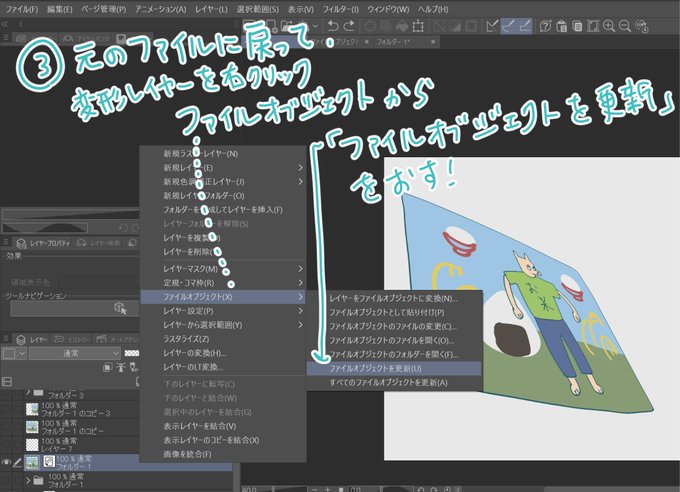Image resolution: width=680 pixels, height=492 pixels.
Task: Open the 表示(V) menu
Action: pos(301,9)
